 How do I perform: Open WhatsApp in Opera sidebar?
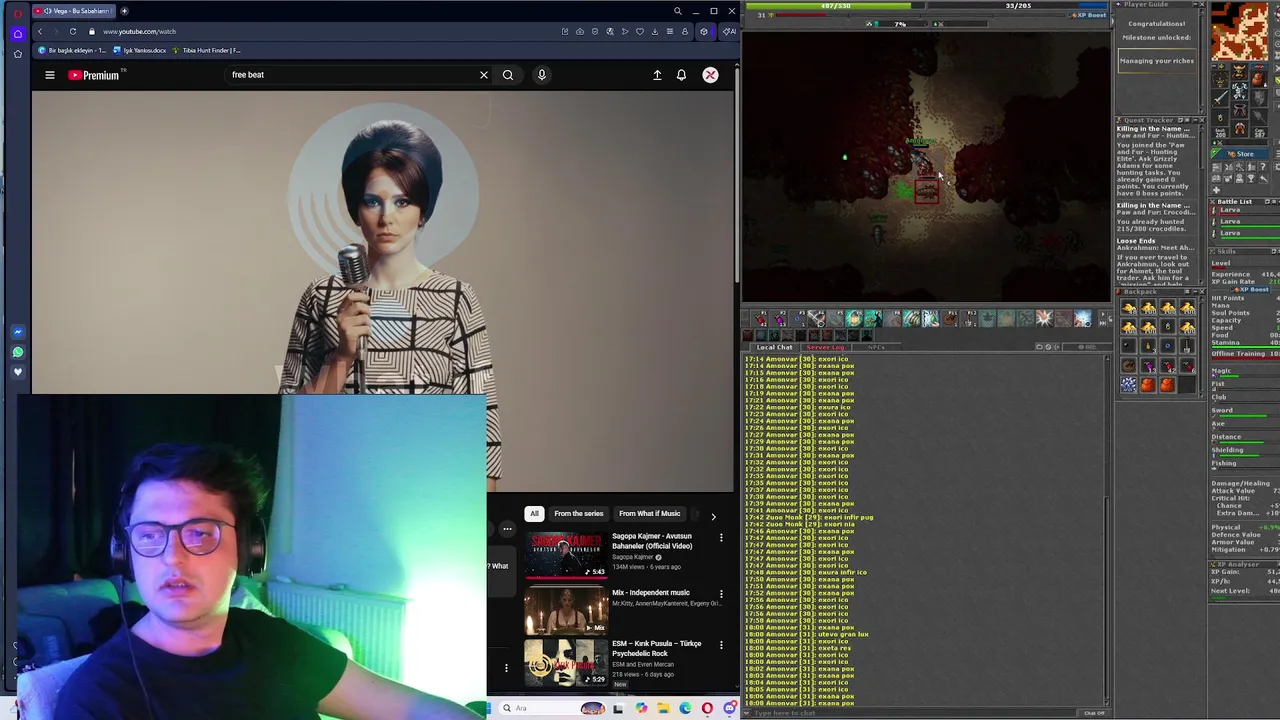click(x=17, y=352)
